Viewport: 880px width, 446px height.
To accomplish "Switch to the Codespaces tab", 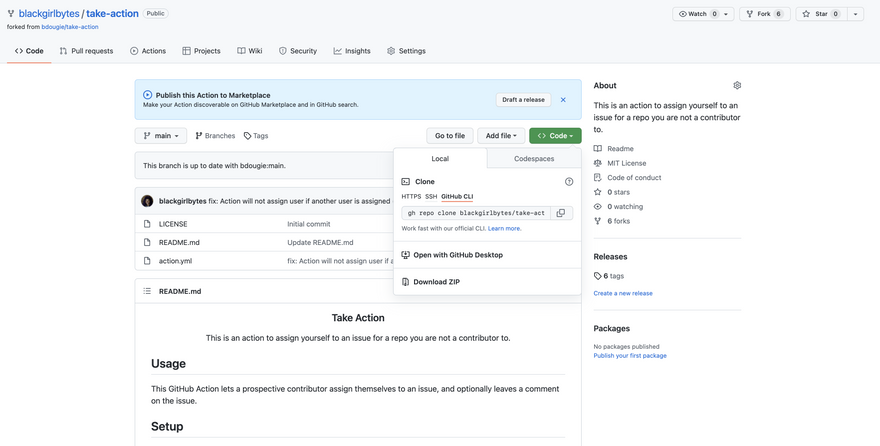I will tap(534, 159).
